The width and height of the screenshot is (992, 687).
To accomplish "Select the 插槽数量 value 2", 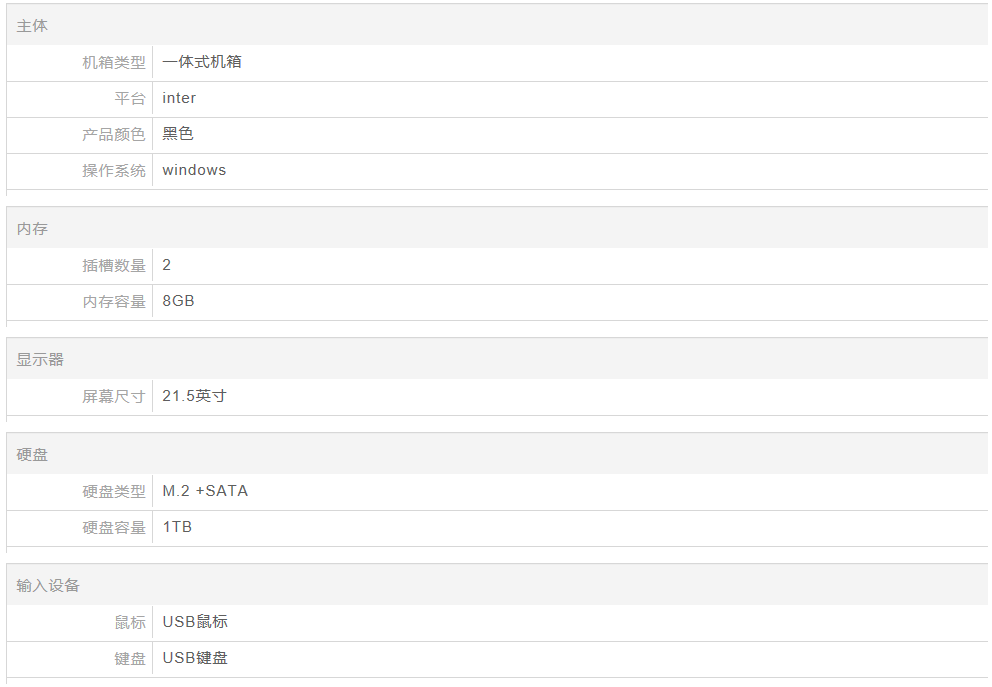I will [166, 265].
